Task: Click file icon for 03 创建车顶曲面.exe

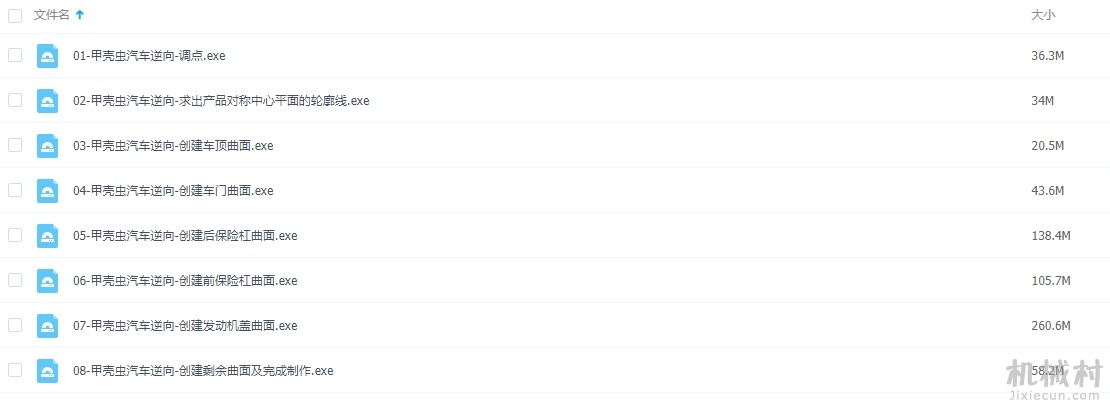Action: [x=47, y=146]
